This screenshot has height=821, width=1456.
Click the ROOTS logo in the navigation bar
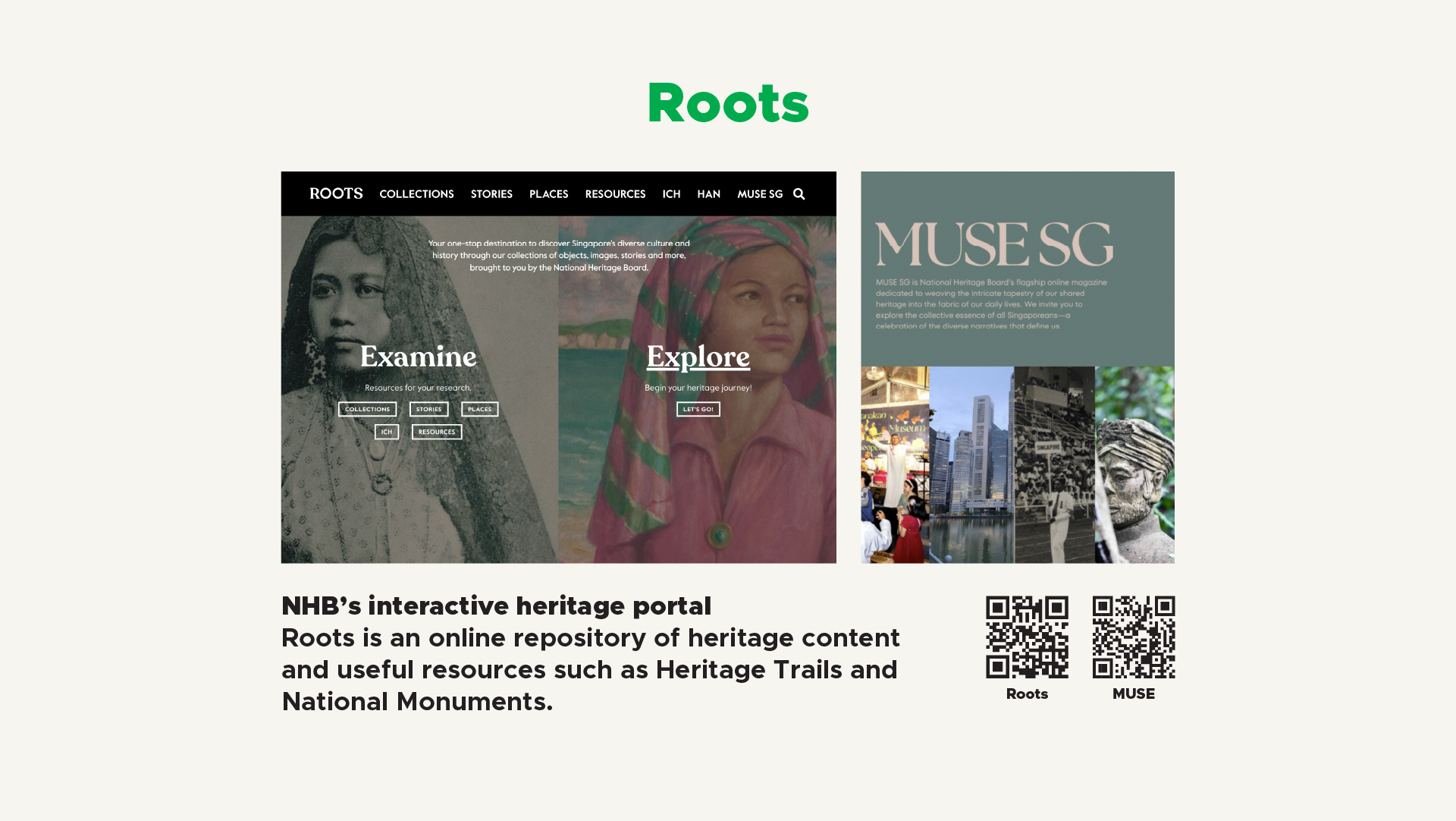[336, 193]
